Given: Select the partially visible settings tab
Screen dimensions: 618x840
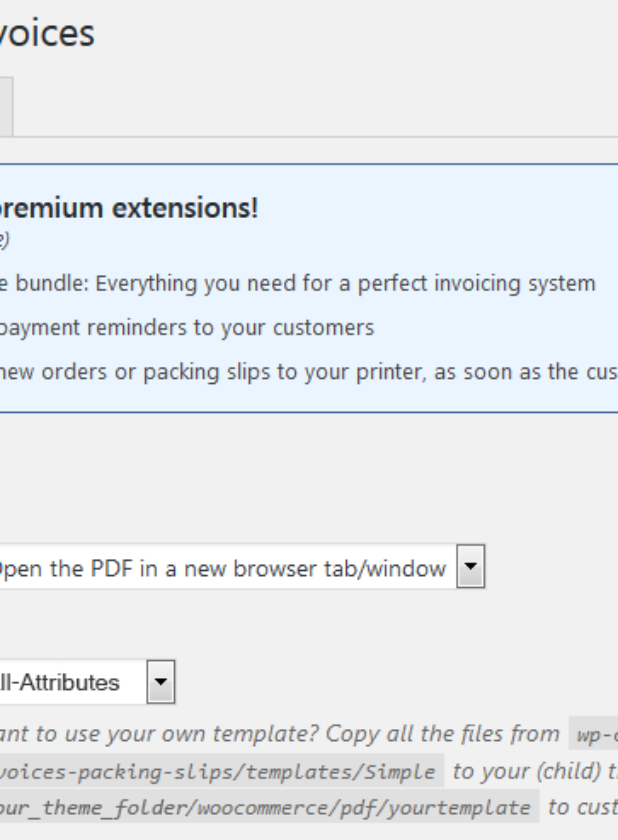Looking at the screenshot, I should (x=6, y=107).
